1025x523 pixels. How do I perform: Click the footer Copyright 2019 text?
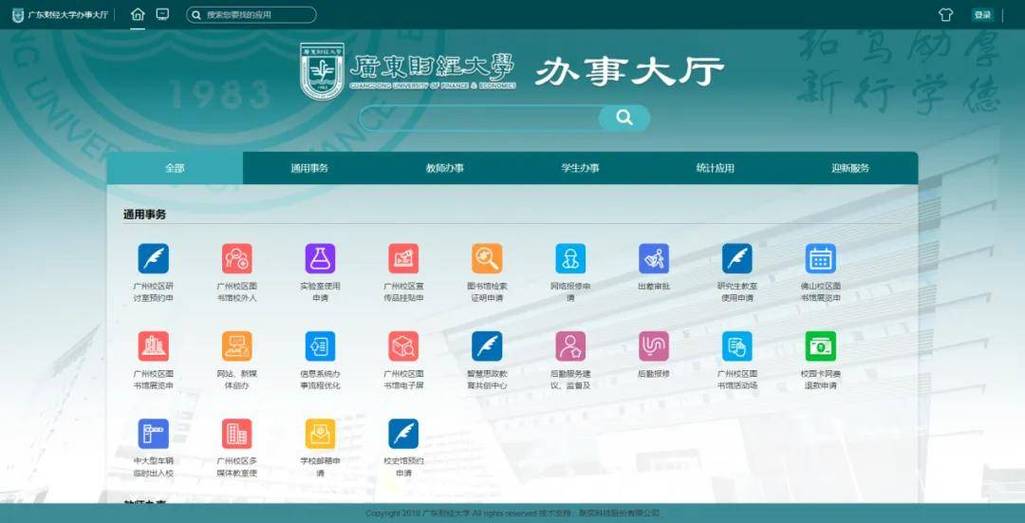[512, 513]
